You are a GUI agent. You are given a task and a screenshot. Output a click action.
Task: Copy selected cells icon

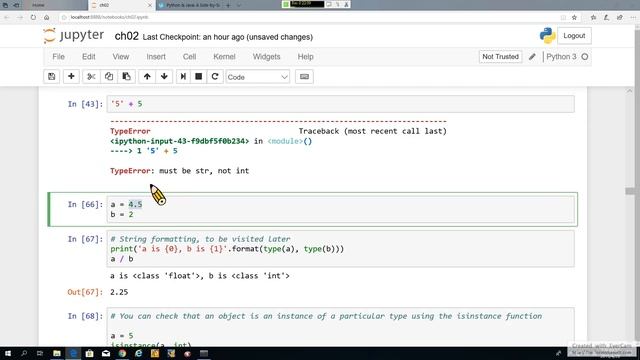tap(109, 77)
